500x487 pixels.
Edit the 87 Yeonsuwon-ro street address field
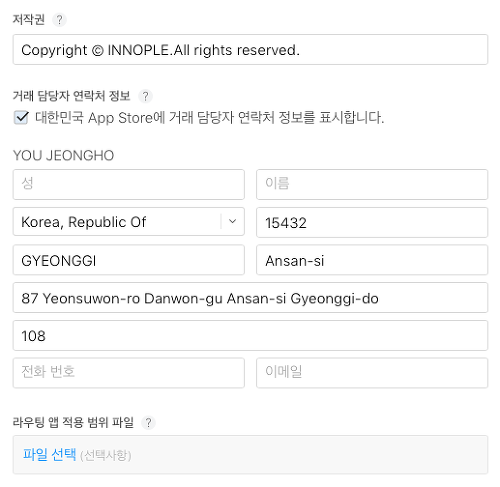click(250, 298)
